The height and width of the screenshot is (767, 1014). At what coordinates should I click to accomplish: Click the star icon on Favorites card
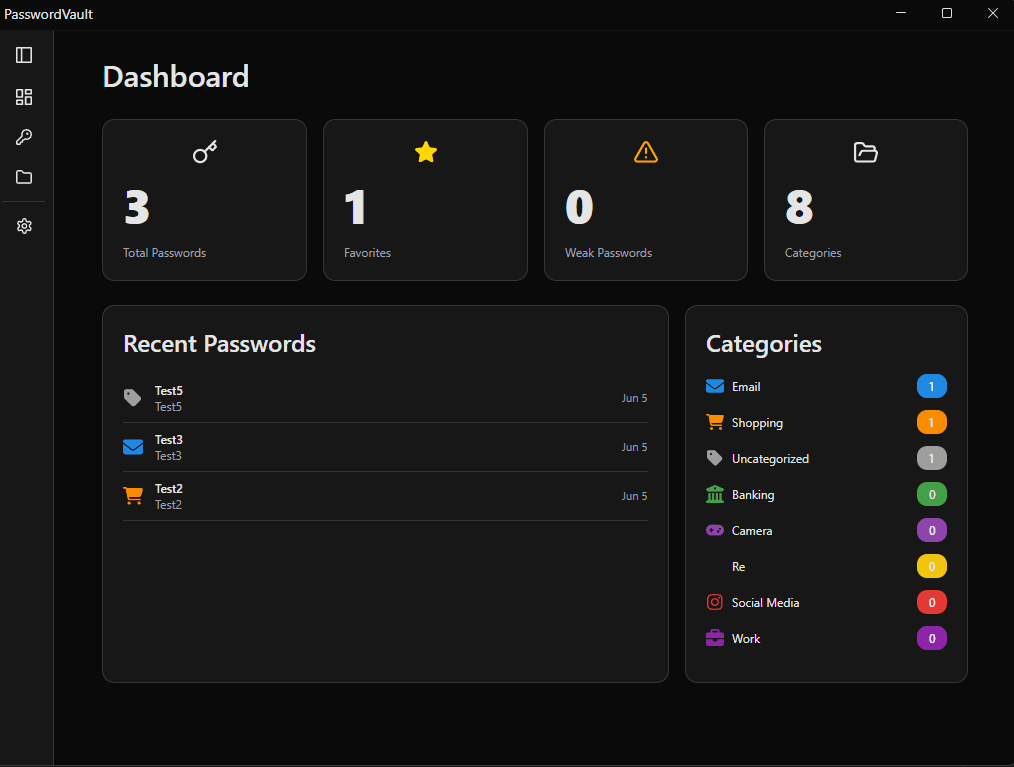coord(425,152)
